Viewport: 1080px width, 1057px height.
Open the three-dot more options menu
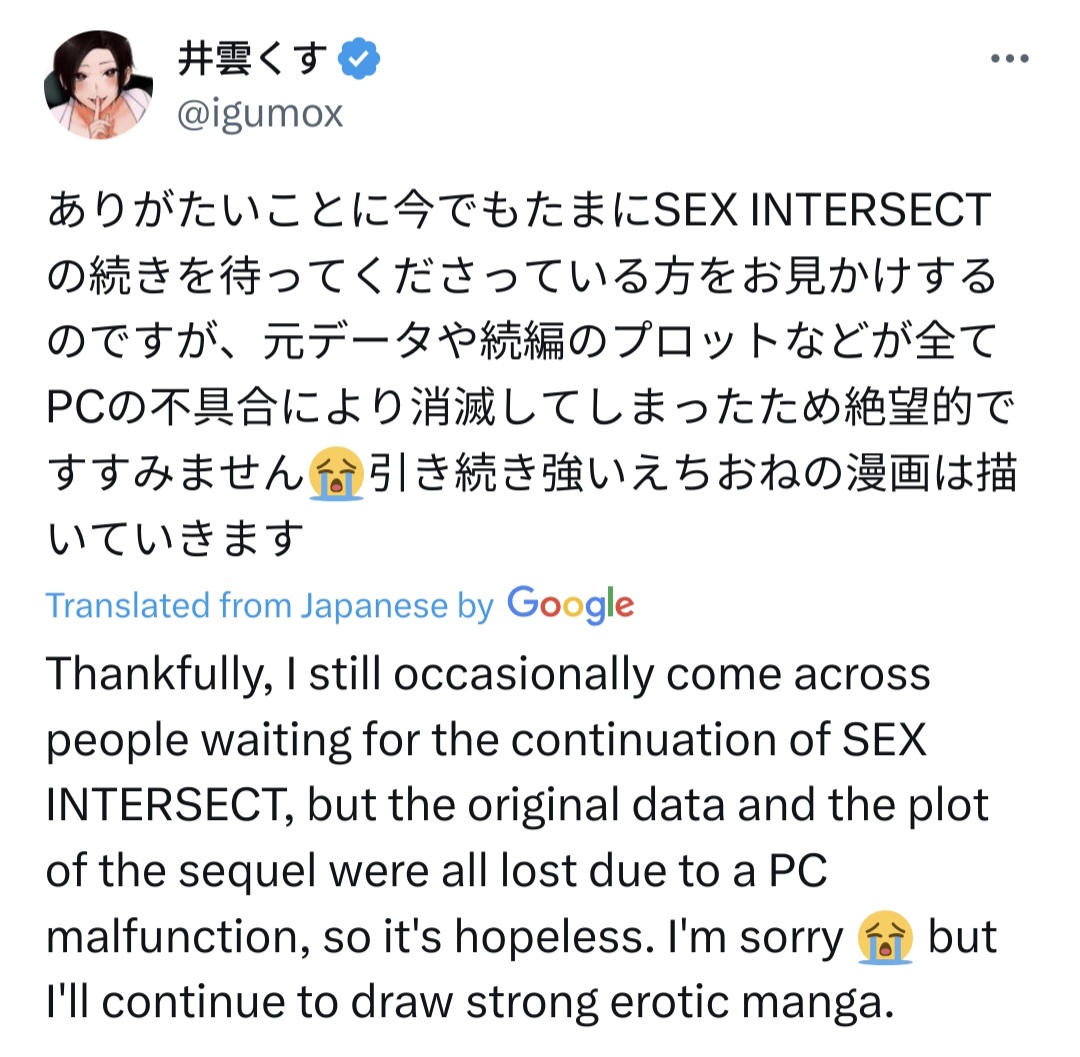[x=1008, y=60]
